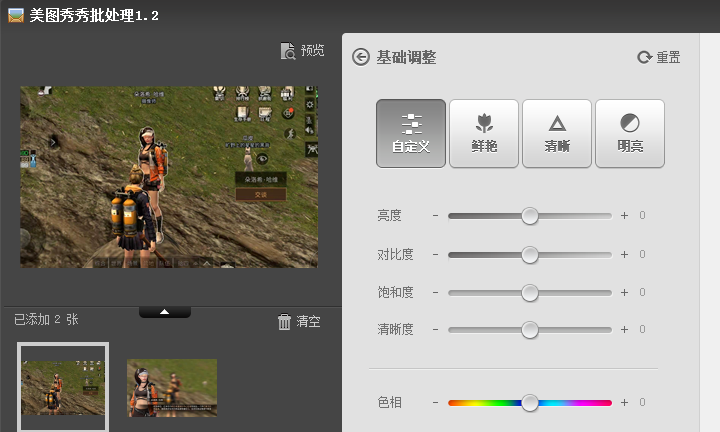This screenshot has height=432, width=720.
Task: Select the 明亮 bright preset
Action: [630, 133]
